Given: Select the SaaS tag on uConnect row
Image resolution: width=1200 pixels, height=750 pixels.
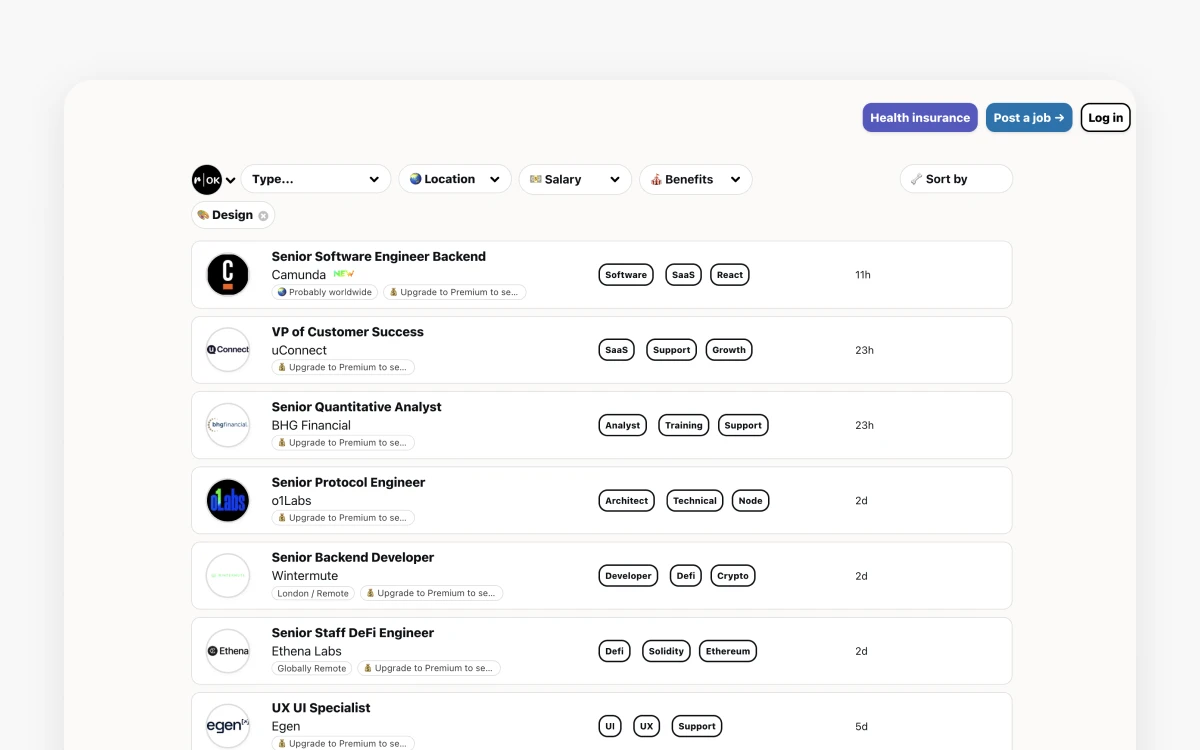Looking at the screenshot, I should pyautogui.click(x=617, y=350).
